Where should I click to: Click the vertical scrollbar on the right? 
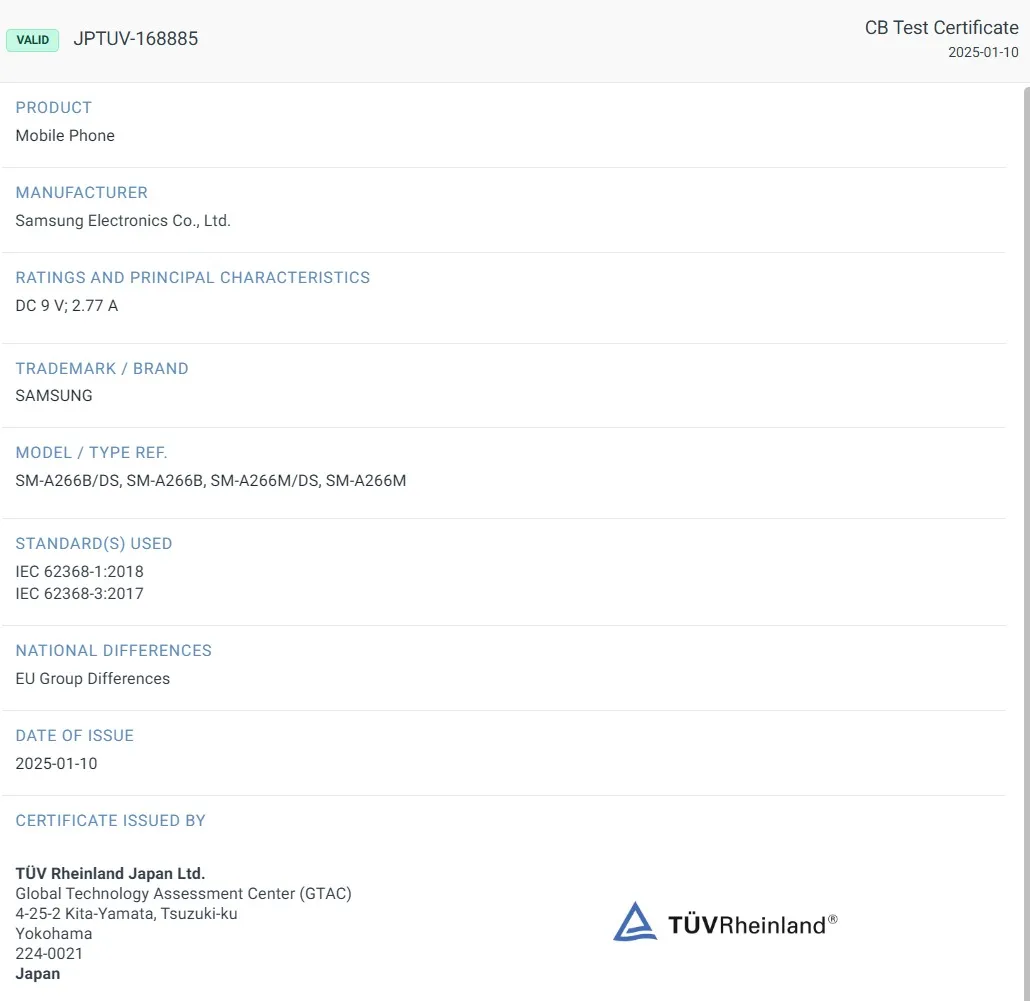click(x=1026, y=544)
